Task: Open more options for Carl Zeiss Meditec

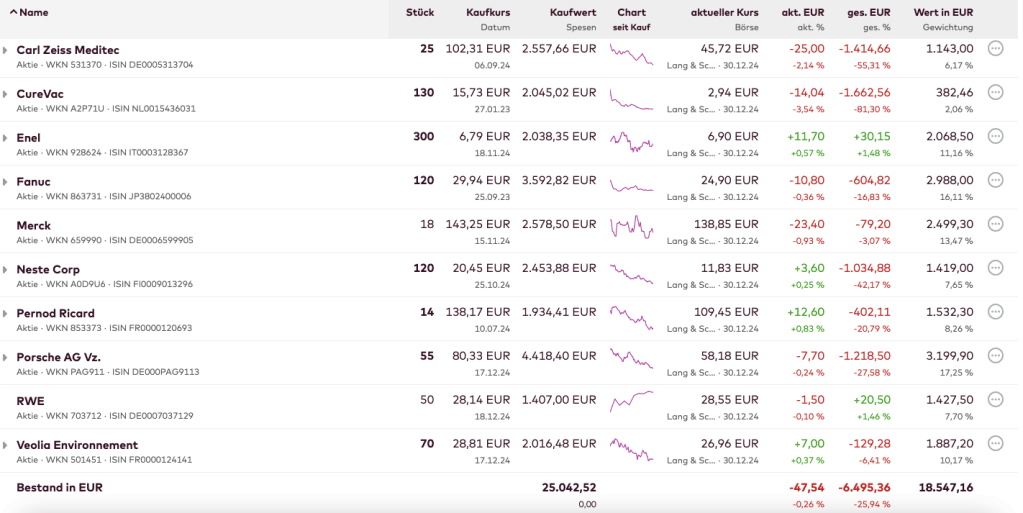Action: (x=995, y=48)
